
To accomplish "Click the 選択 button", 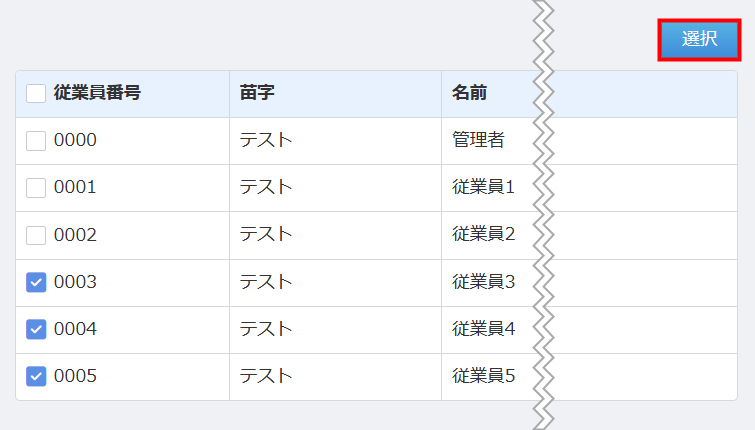I will click(x=699, y=40).
